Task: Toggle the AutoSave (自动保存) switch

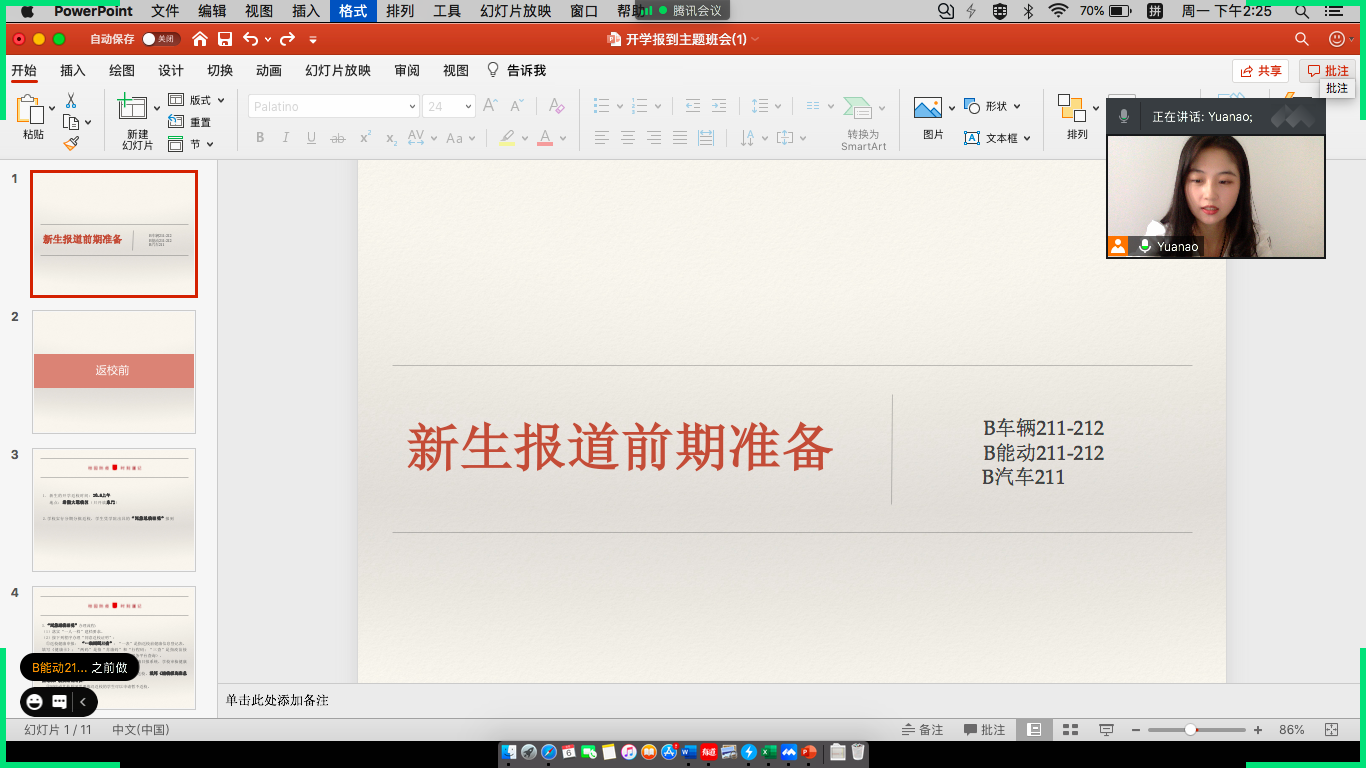Action: click(161, 39)
